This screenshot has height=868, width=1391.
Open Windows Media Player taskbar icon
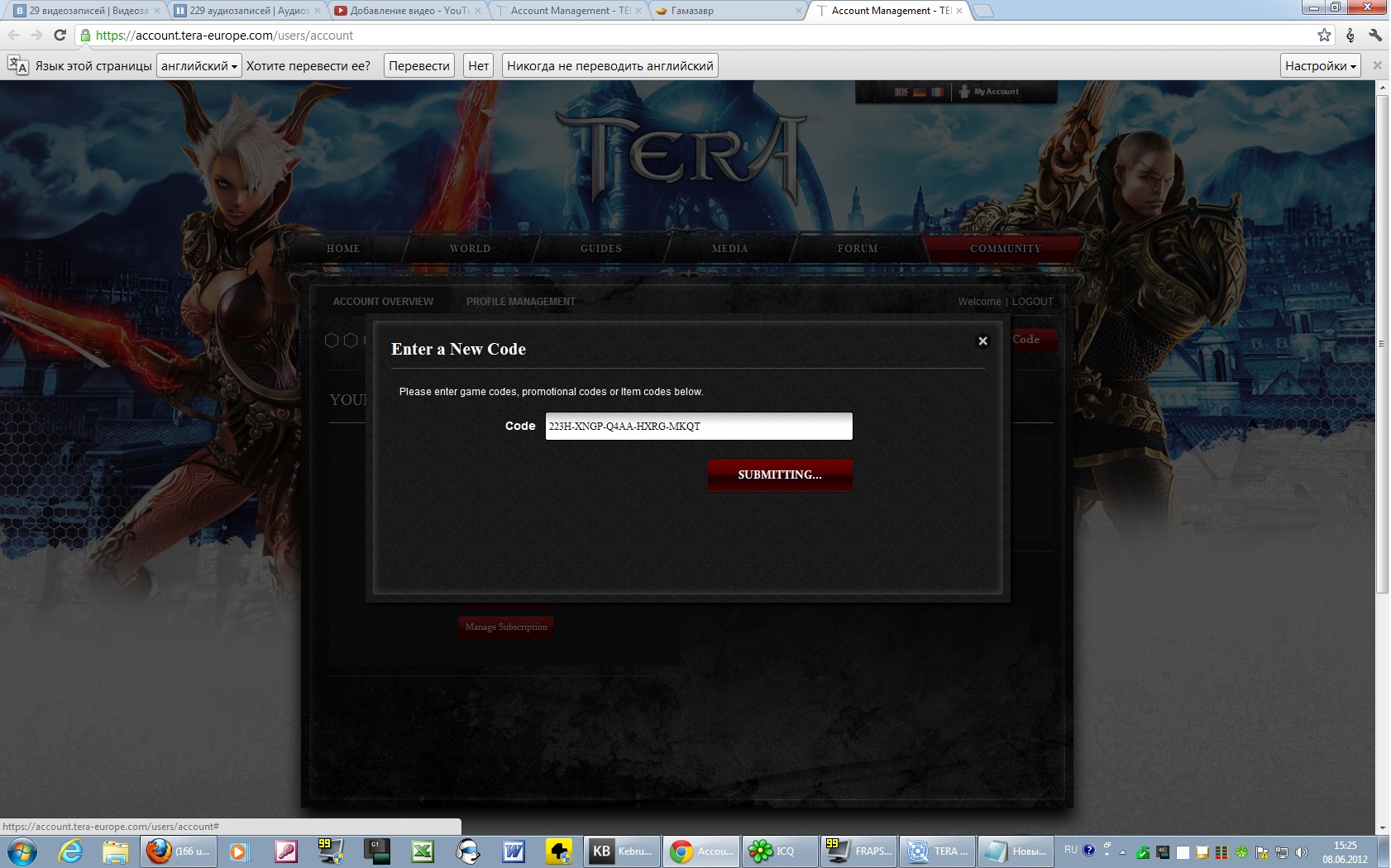tap(239, 851)
